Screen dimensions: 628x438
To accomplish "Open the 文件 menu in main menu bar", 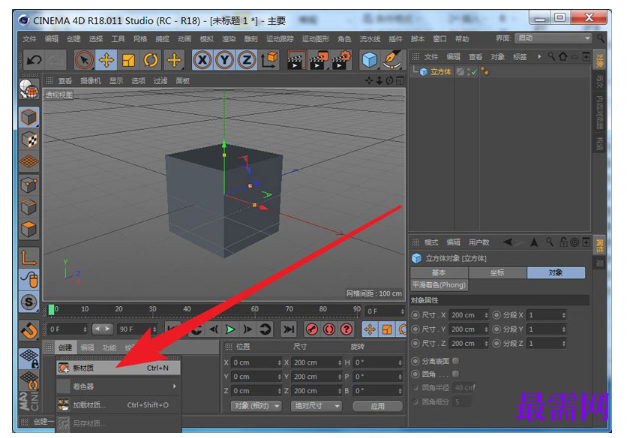I will pos(29,39).
